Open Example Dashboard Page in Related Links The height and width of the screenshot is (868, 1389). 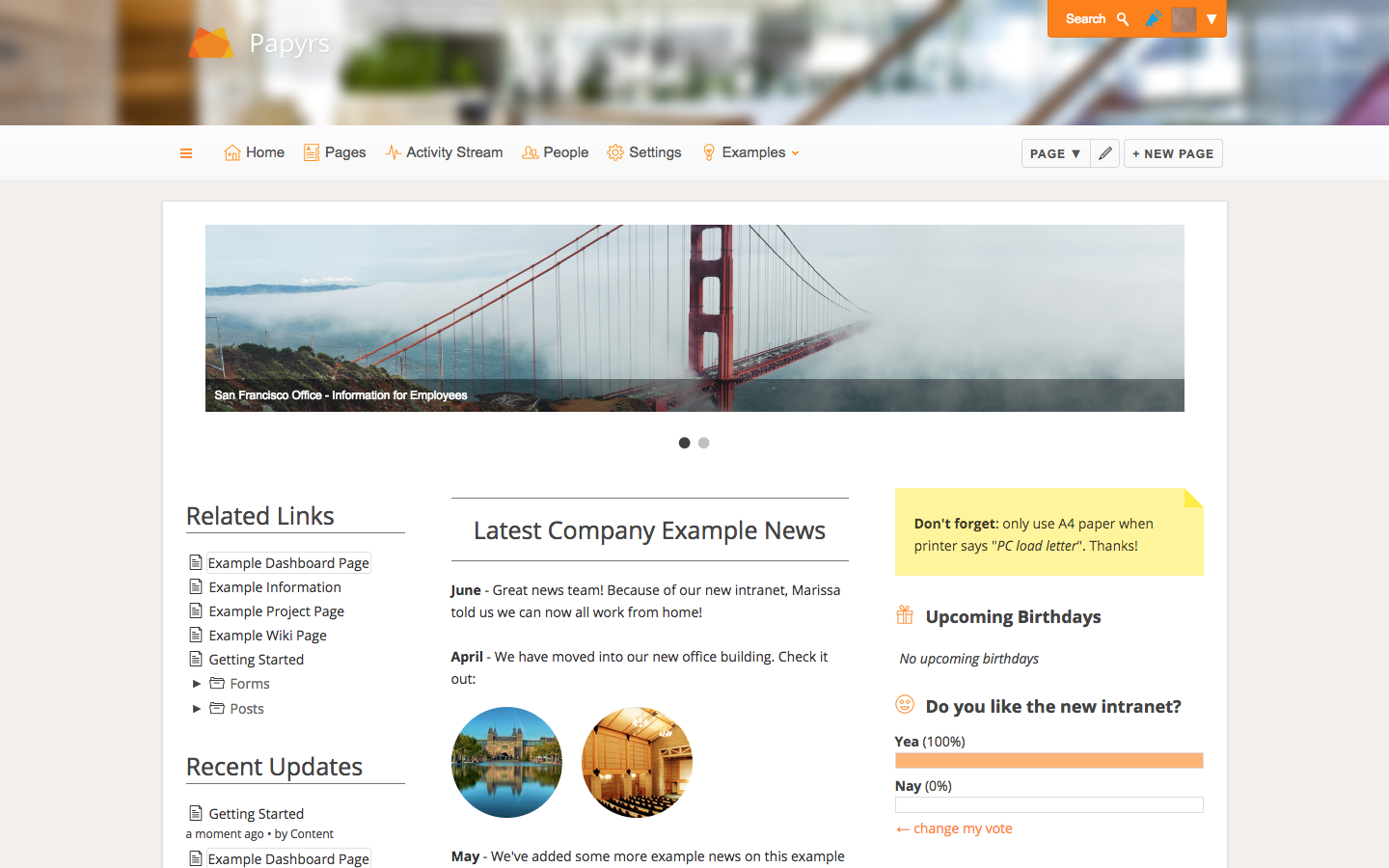click(288, 563)
